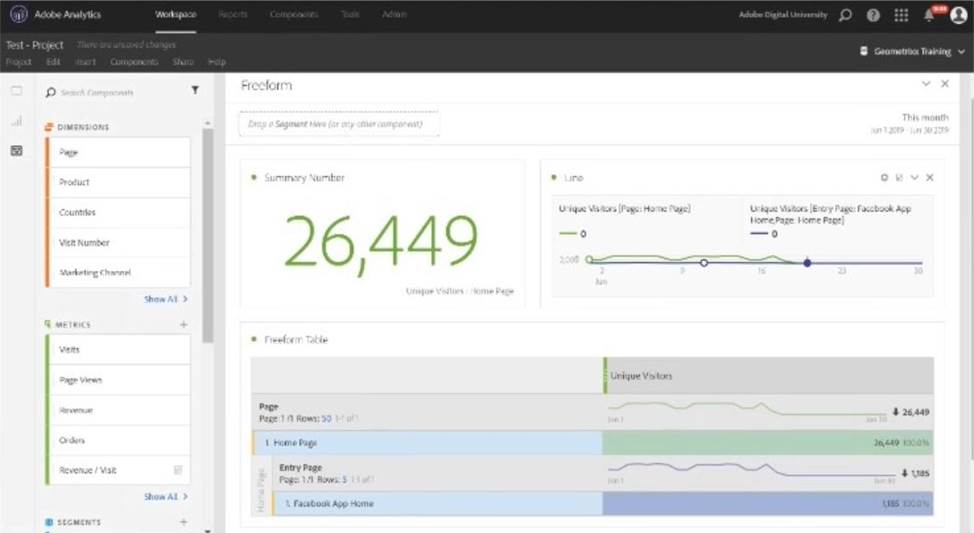
Task: Click the Adobe Analytics logo icon
Action: pyautogui.click(x=19, y=14)
